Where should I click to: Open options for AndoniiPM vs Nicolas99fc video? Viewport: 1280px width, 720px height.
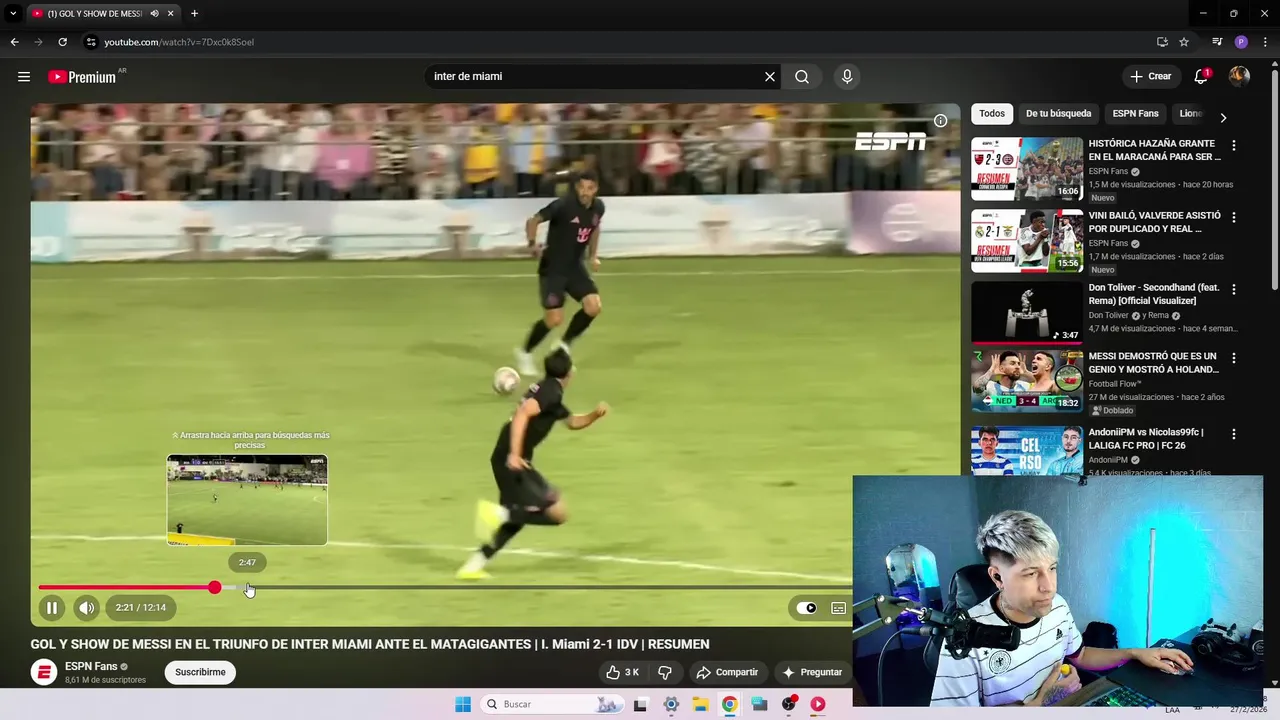point(1233,434)
